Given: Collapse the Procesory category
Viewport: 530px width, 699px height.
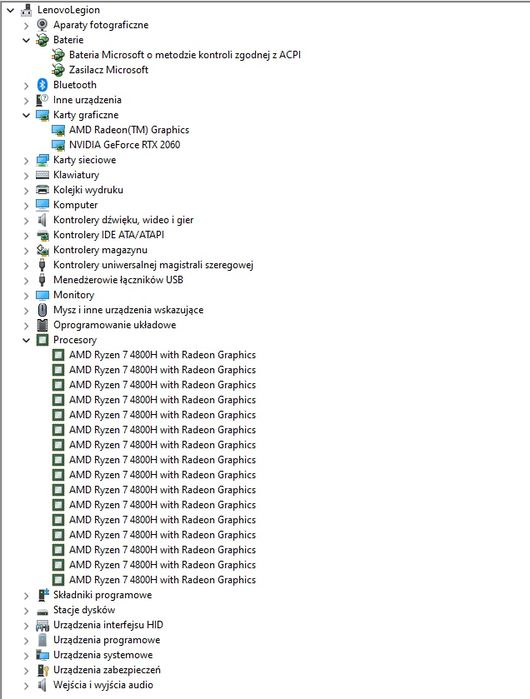Looking at the screenshot, I should point(26,340).
